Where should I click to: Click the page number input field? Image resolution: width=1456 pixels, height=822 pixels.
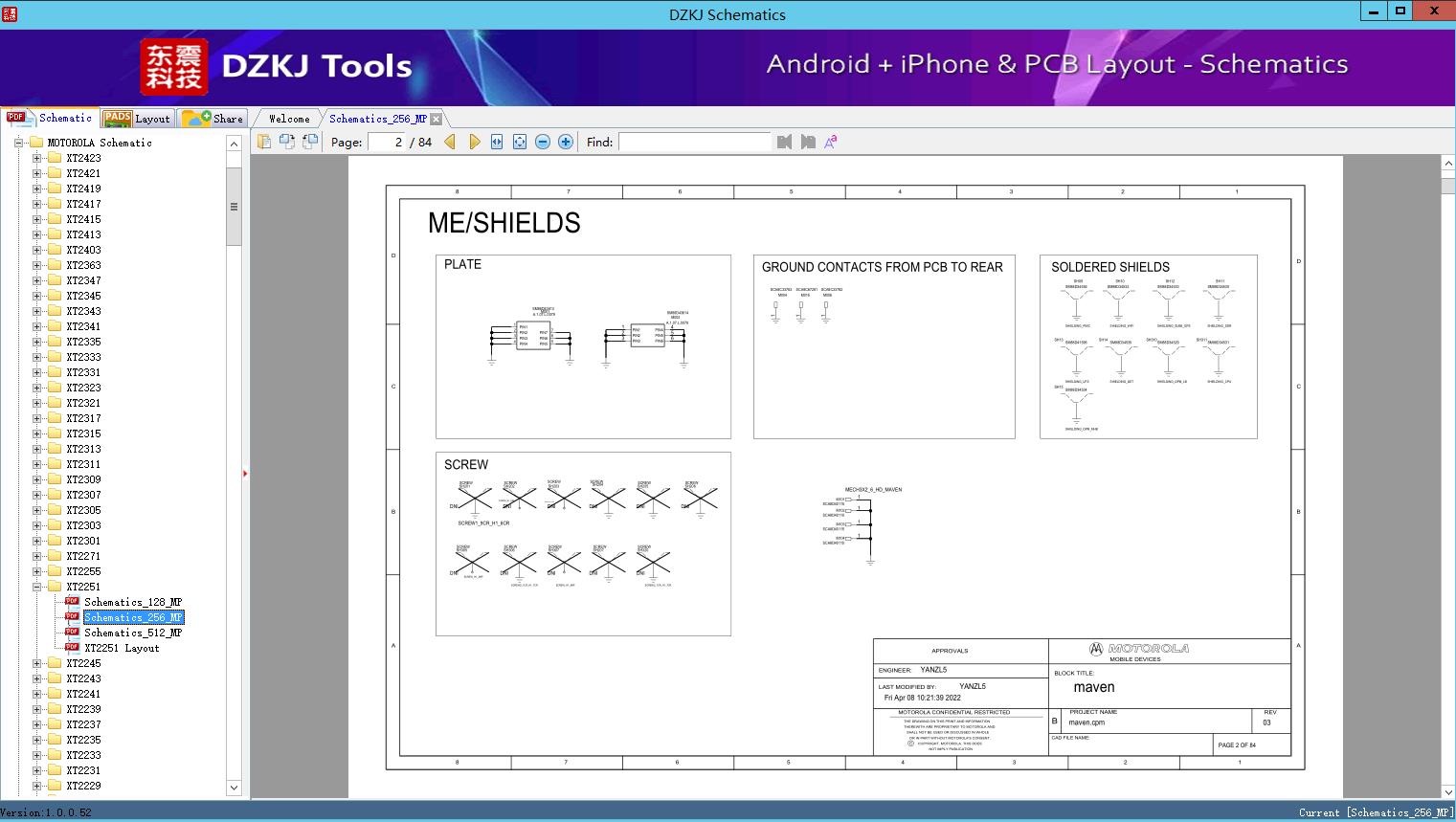tap(387, 142)
